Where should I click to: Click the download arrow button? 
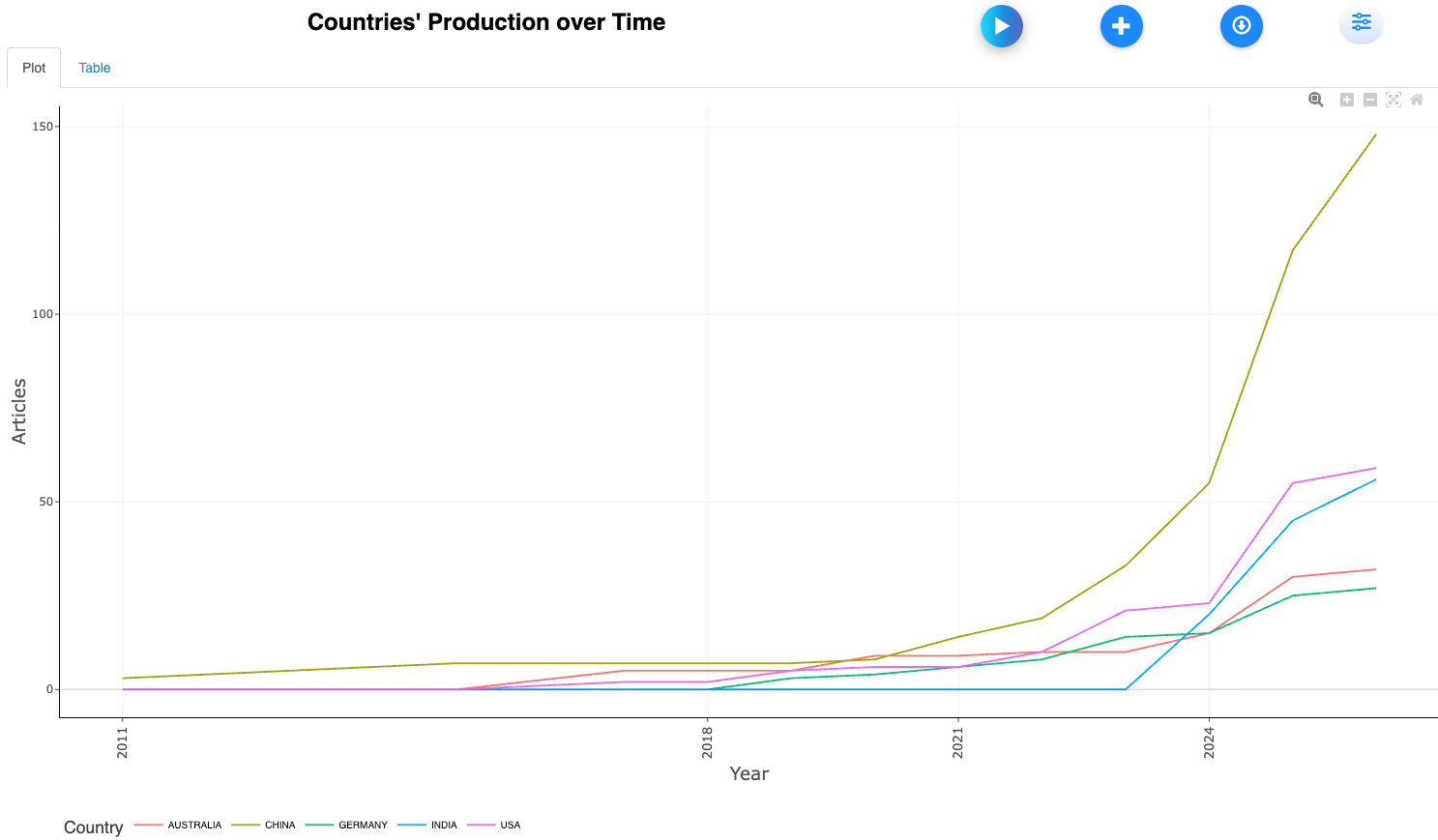pos(1241,26)
